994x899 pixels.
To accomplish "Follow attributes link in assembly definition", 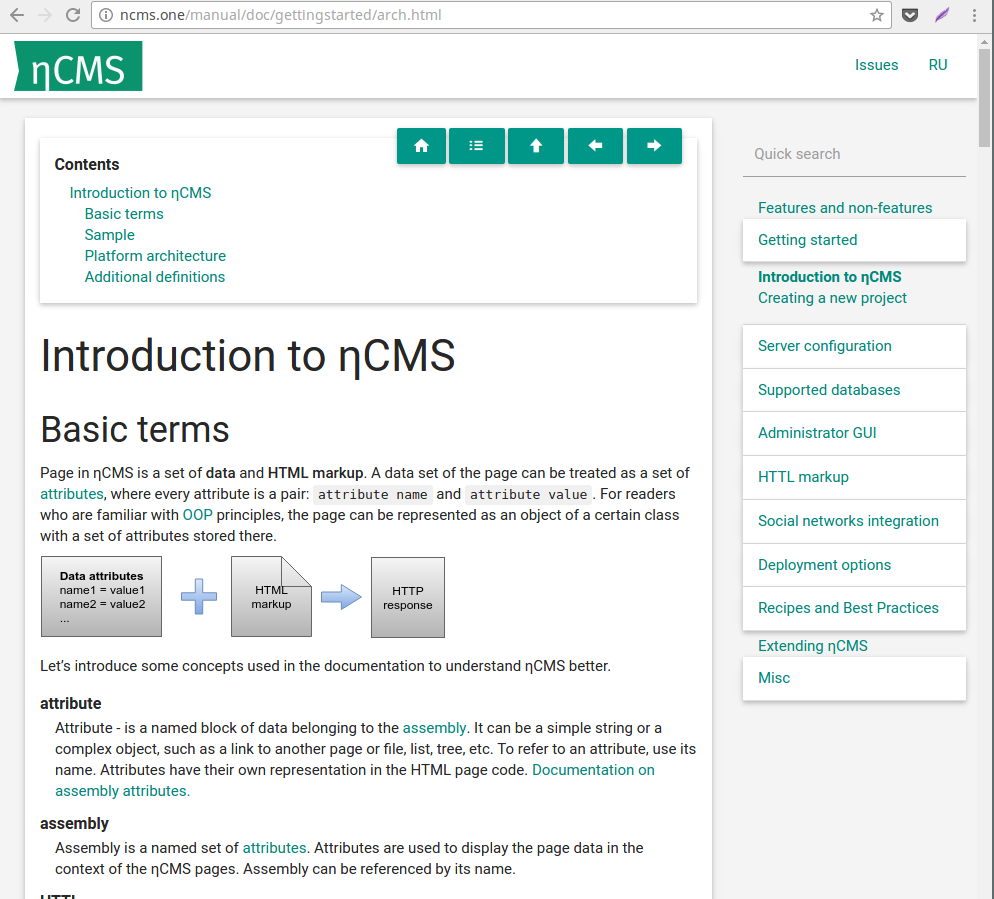I will tap(274, 848).
